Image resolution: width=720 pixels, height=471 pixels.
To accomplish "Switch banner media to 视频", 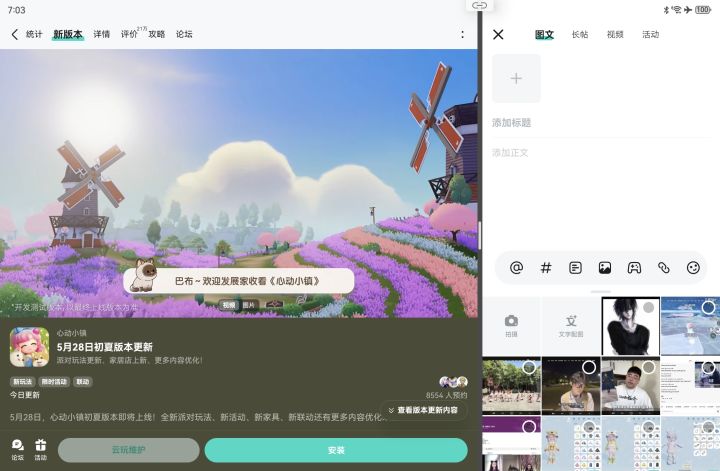I will click(x=229, y=305).
